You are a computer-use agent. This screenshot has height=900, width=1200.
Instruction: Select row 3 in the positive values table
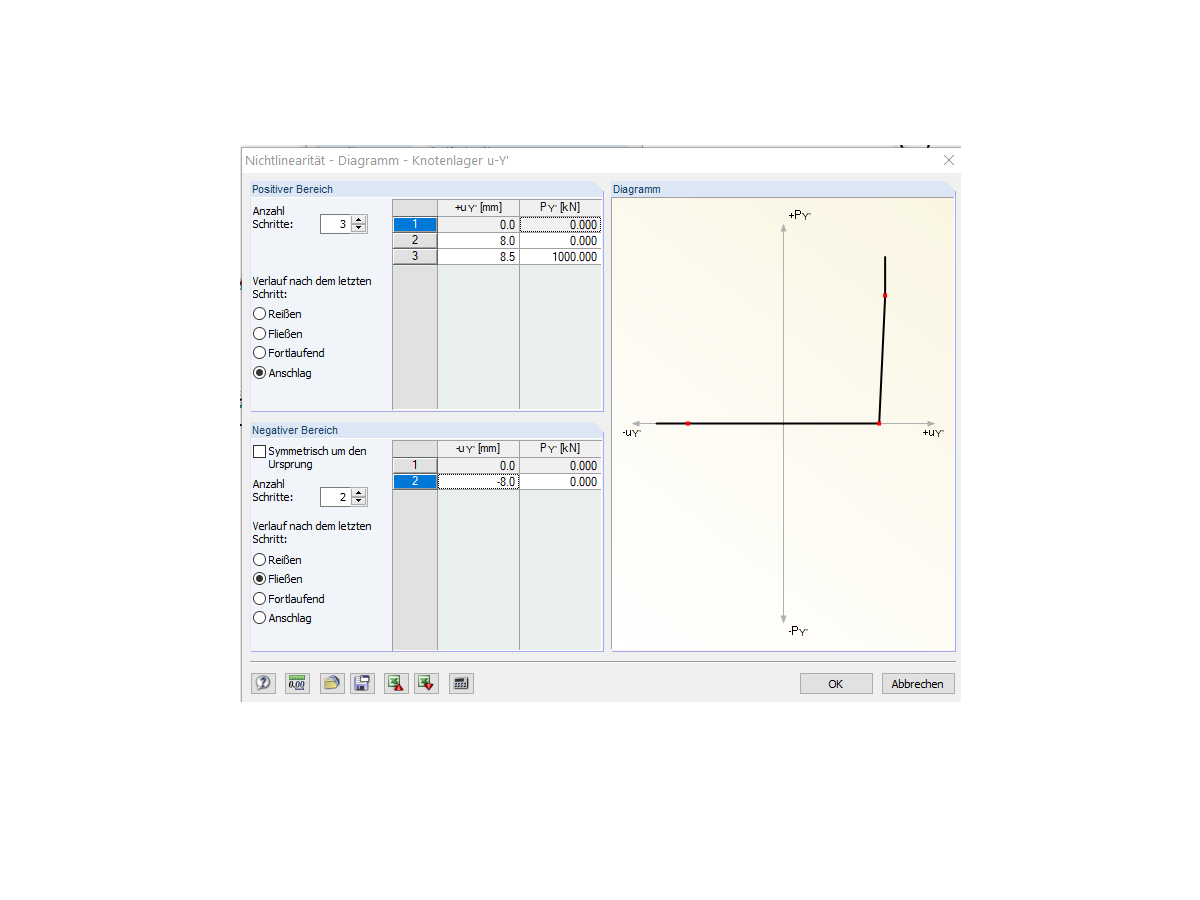point(415,256)
